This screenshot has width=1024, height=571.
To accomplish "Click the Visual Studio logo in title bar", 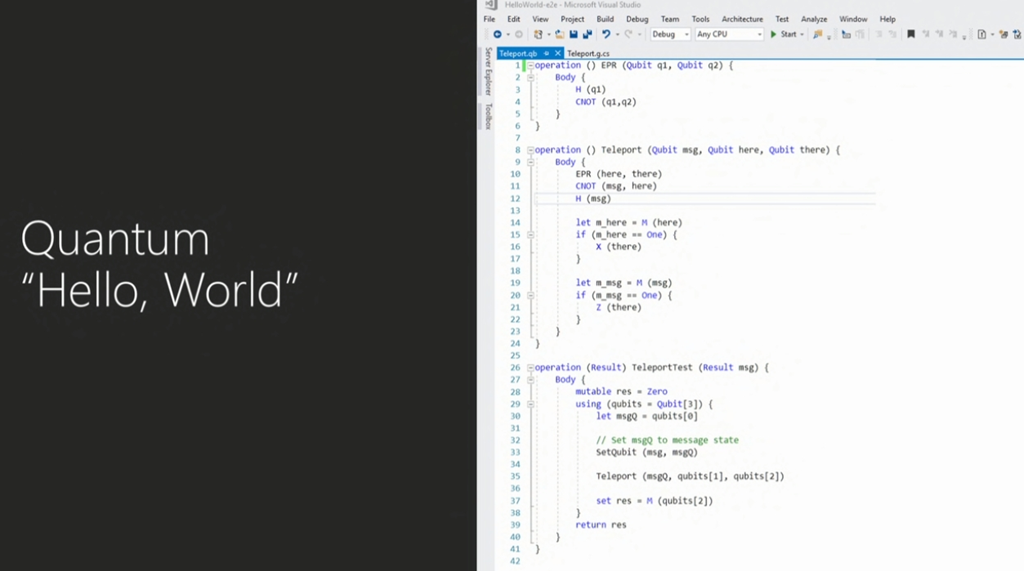I will click(x=491, y=5).
